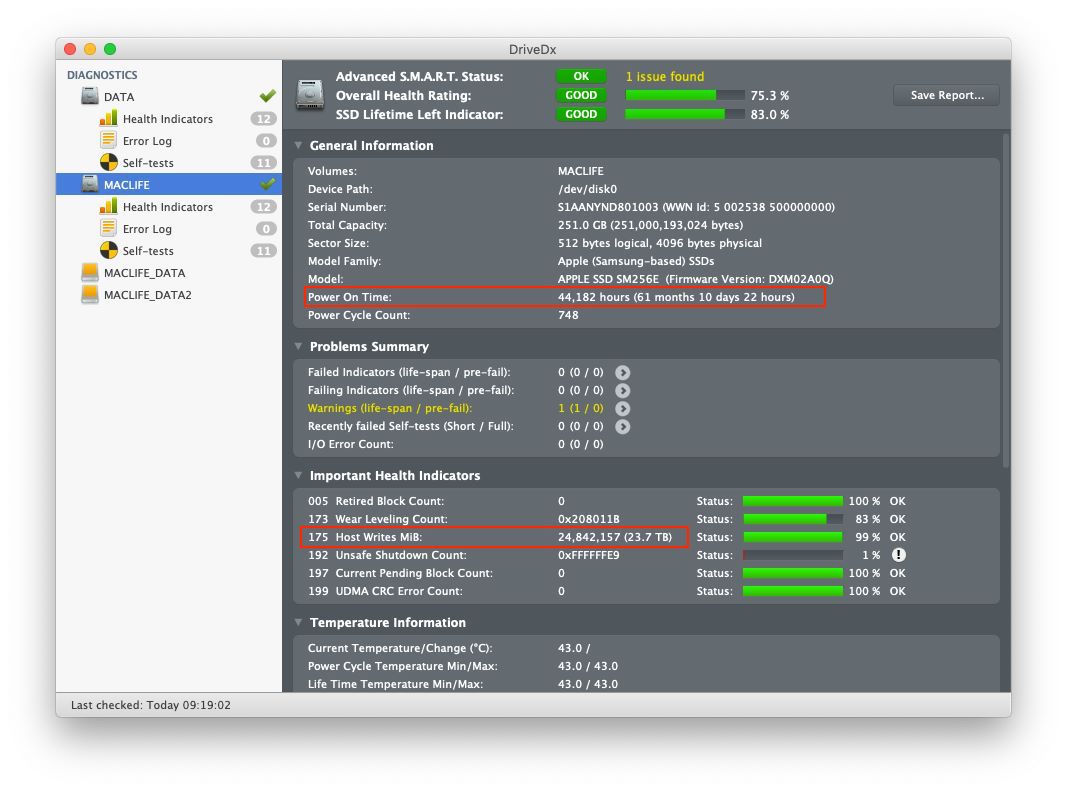Click the warning icon beside Unsafe Shutdown Count

point(898,555)
